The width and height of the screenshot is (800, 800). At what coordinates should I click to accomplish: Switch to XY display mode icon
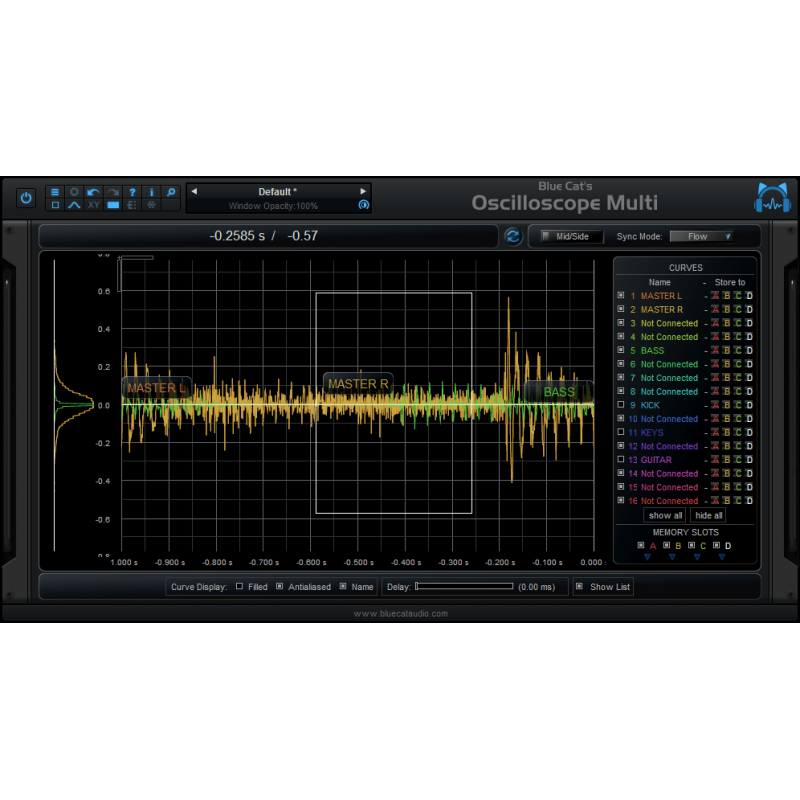(93, 205)
